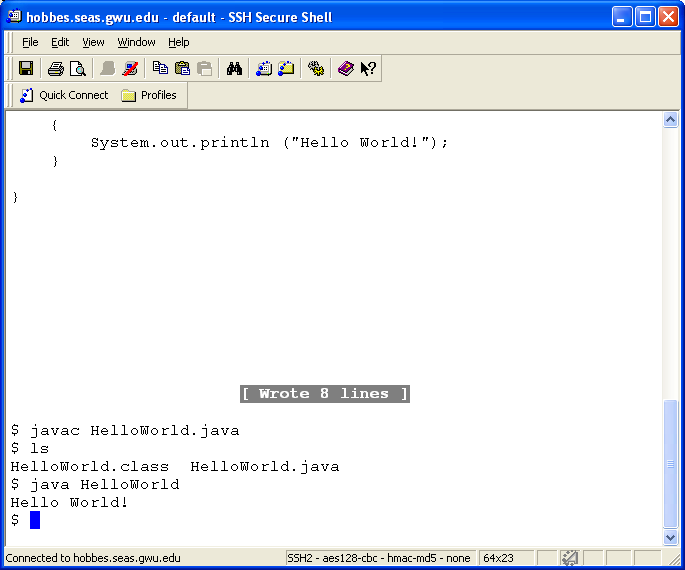Click the scrollbar down arrow
The height and width of the screenshot is (570, 685).
[671, 537]
